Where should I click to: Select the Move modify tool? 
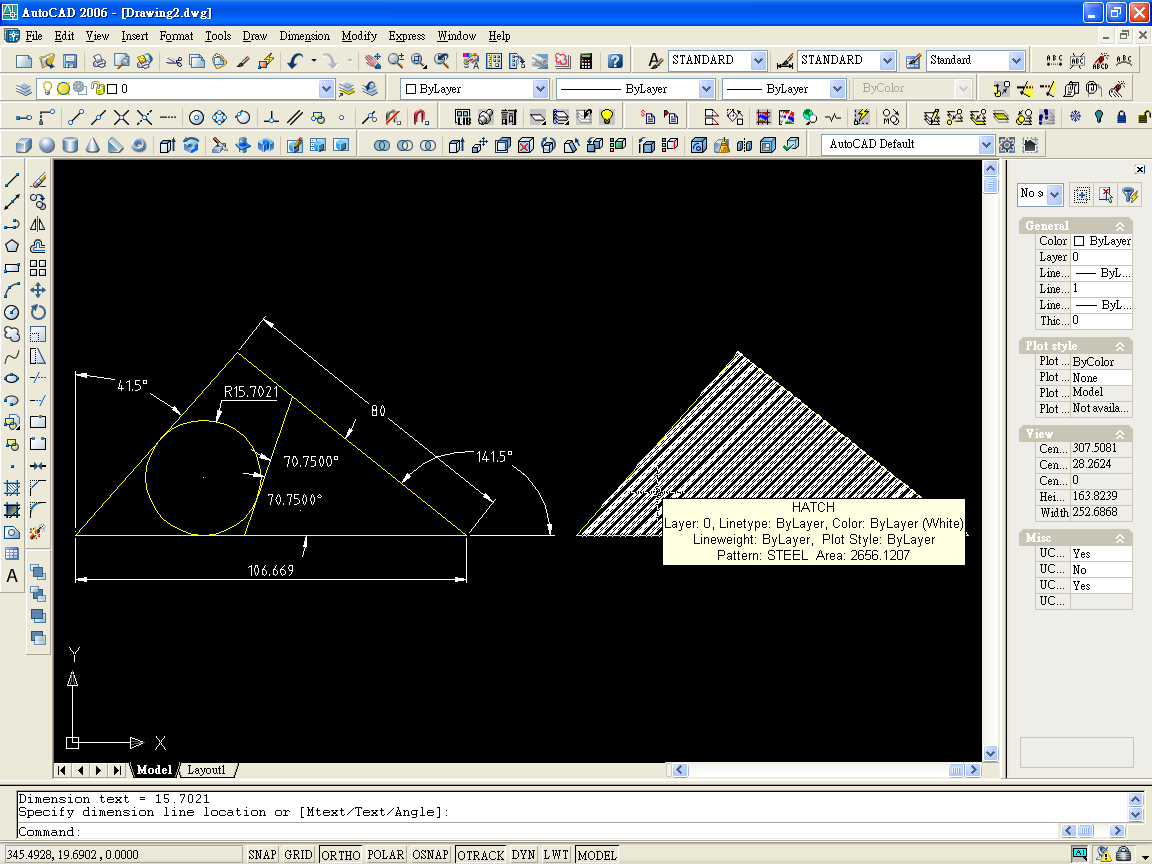click(38, 290)
